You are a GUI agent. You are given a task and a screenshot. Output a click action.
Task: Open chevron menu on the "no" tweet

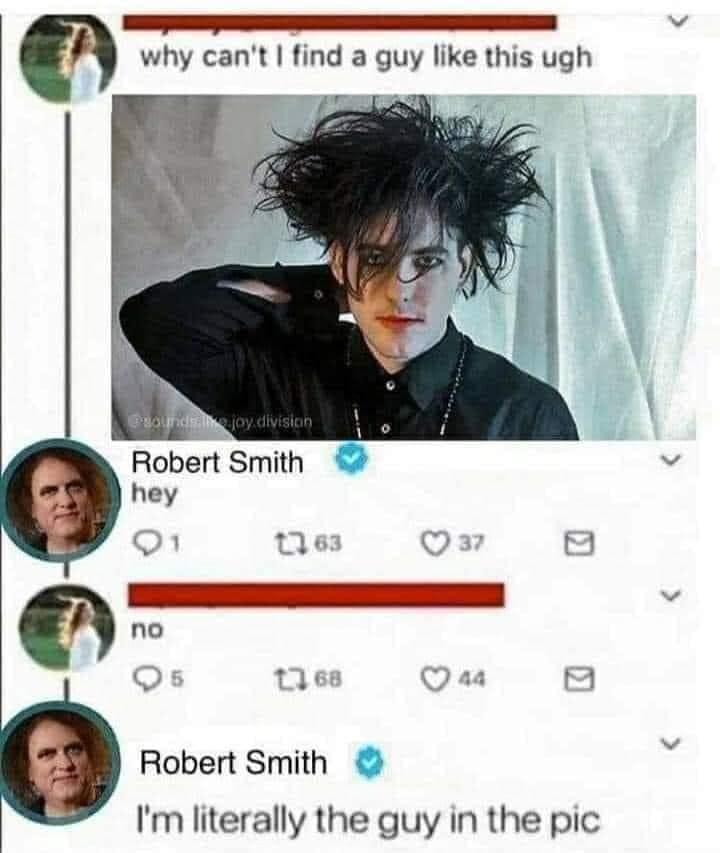pyautogui.click(x=672, y=595)
